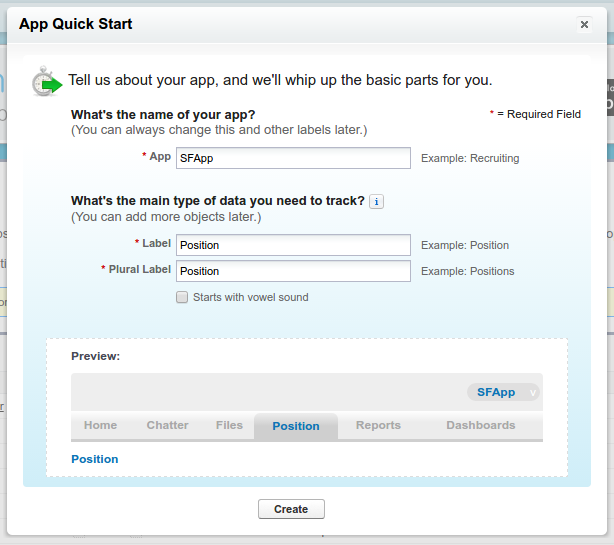Viewport: 614px width, 545px height.
Task: Open the Files tab in preview
Action: point(229,425)
